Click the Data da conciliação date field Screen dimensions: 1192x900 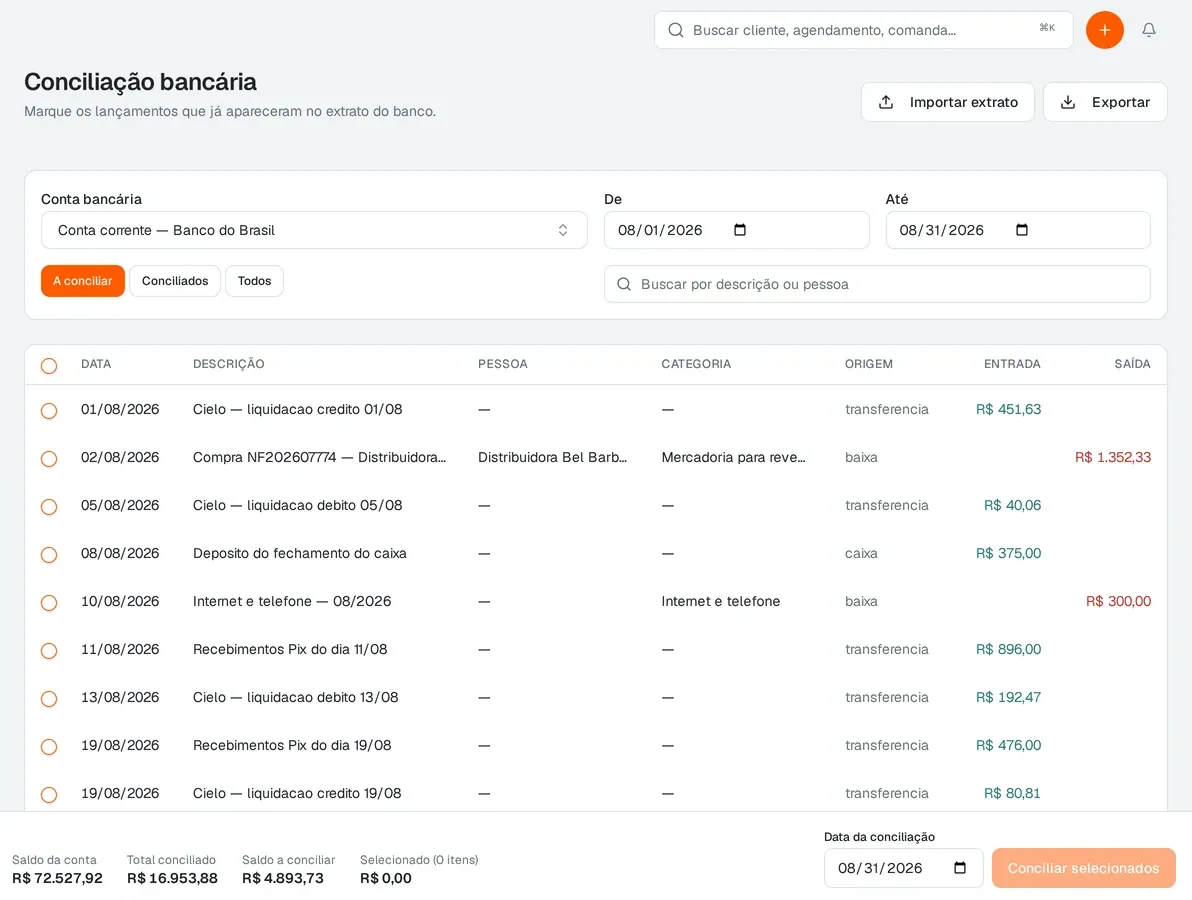tap(903, 868)
